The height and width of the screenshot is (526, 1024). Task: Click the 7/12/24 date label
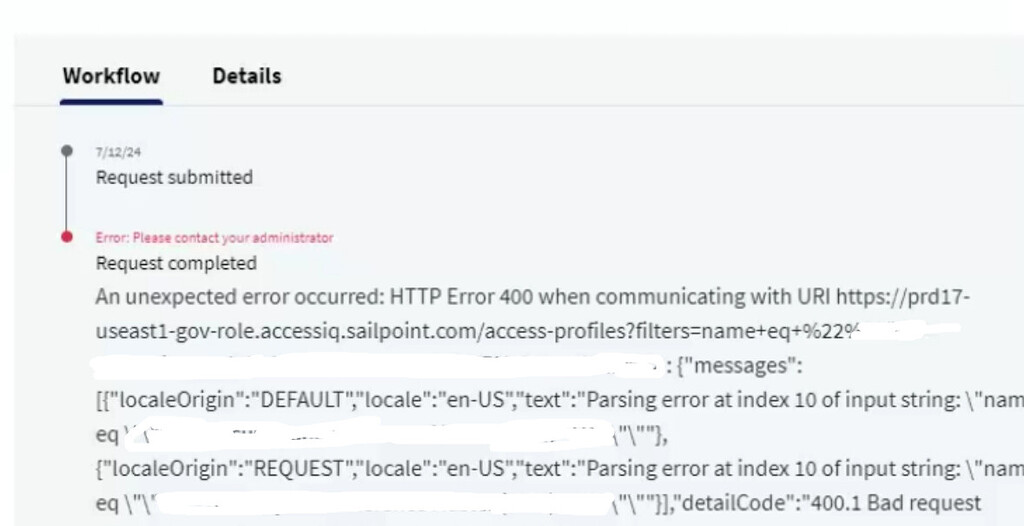(x=118, y=152)
